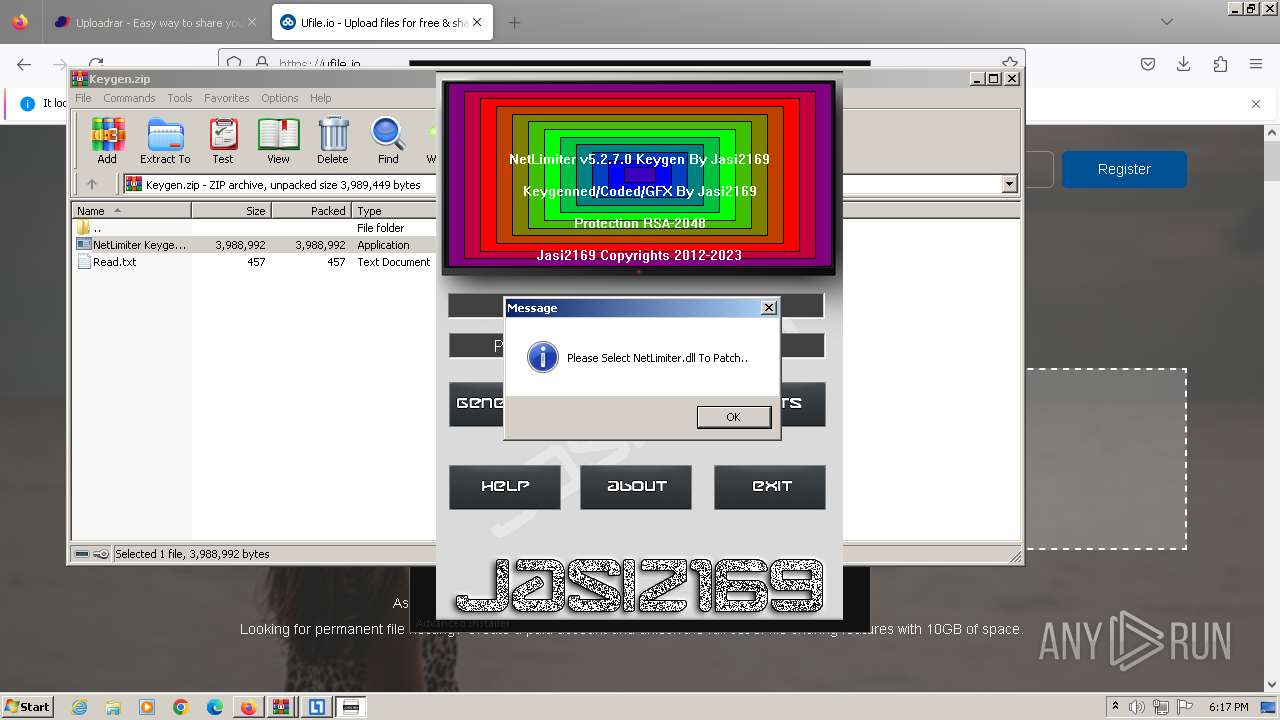Click the 'Text Document' type cell
This screenshot has height=720, width=1280.
[x=394, y=262]
